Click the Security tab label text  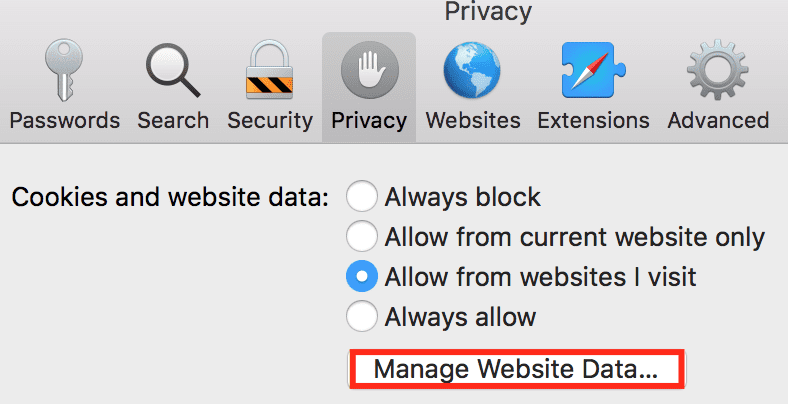click(x=269, y=120)
